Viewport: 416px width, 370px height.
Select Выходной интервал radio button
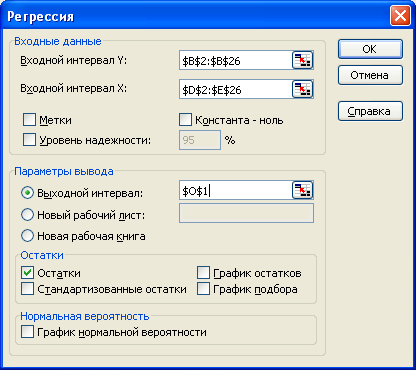pos(27,193)
